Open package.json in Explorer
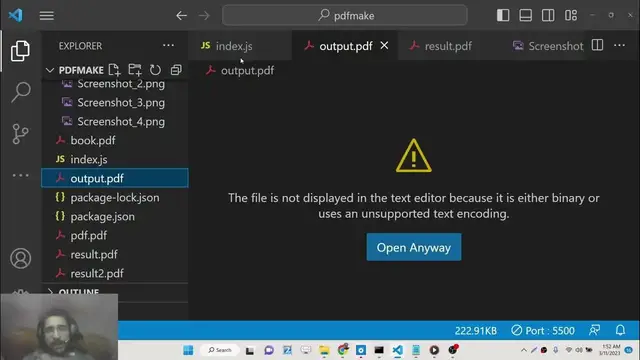The image size is (640, 360). click(x=115, y=216)
